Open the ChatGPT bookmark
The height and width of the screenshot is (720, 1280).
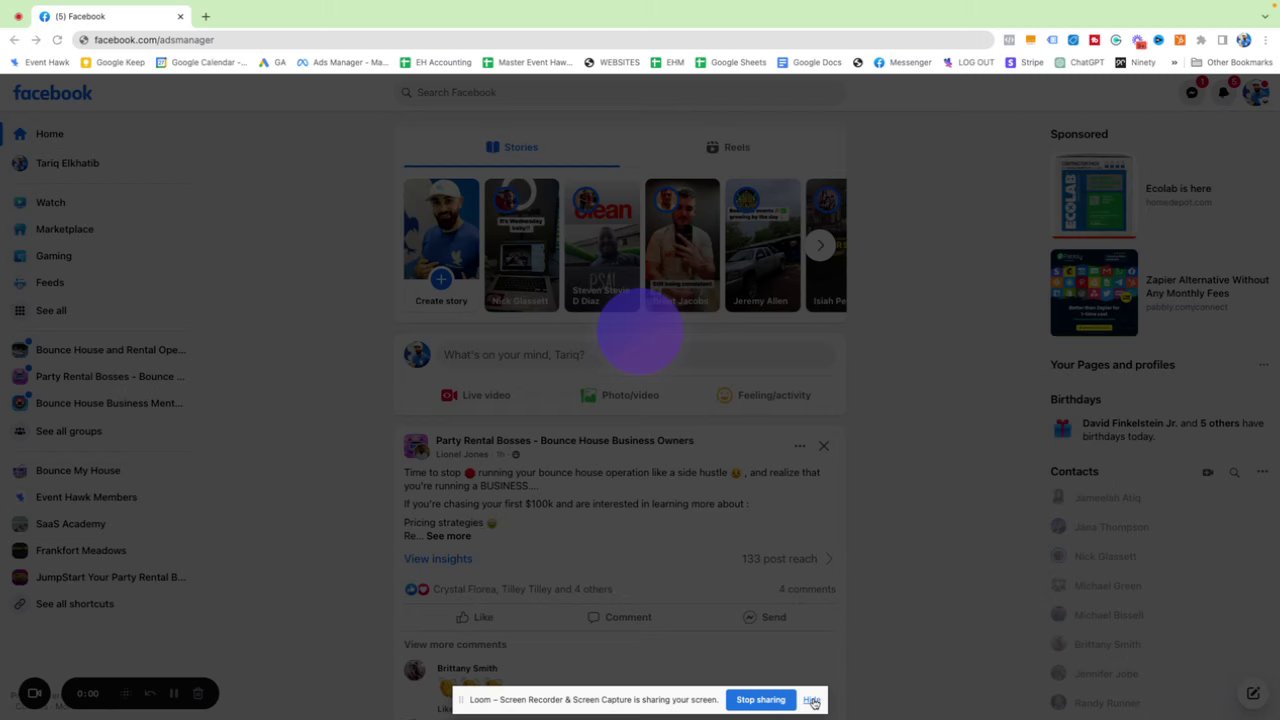pos(1078,62)
